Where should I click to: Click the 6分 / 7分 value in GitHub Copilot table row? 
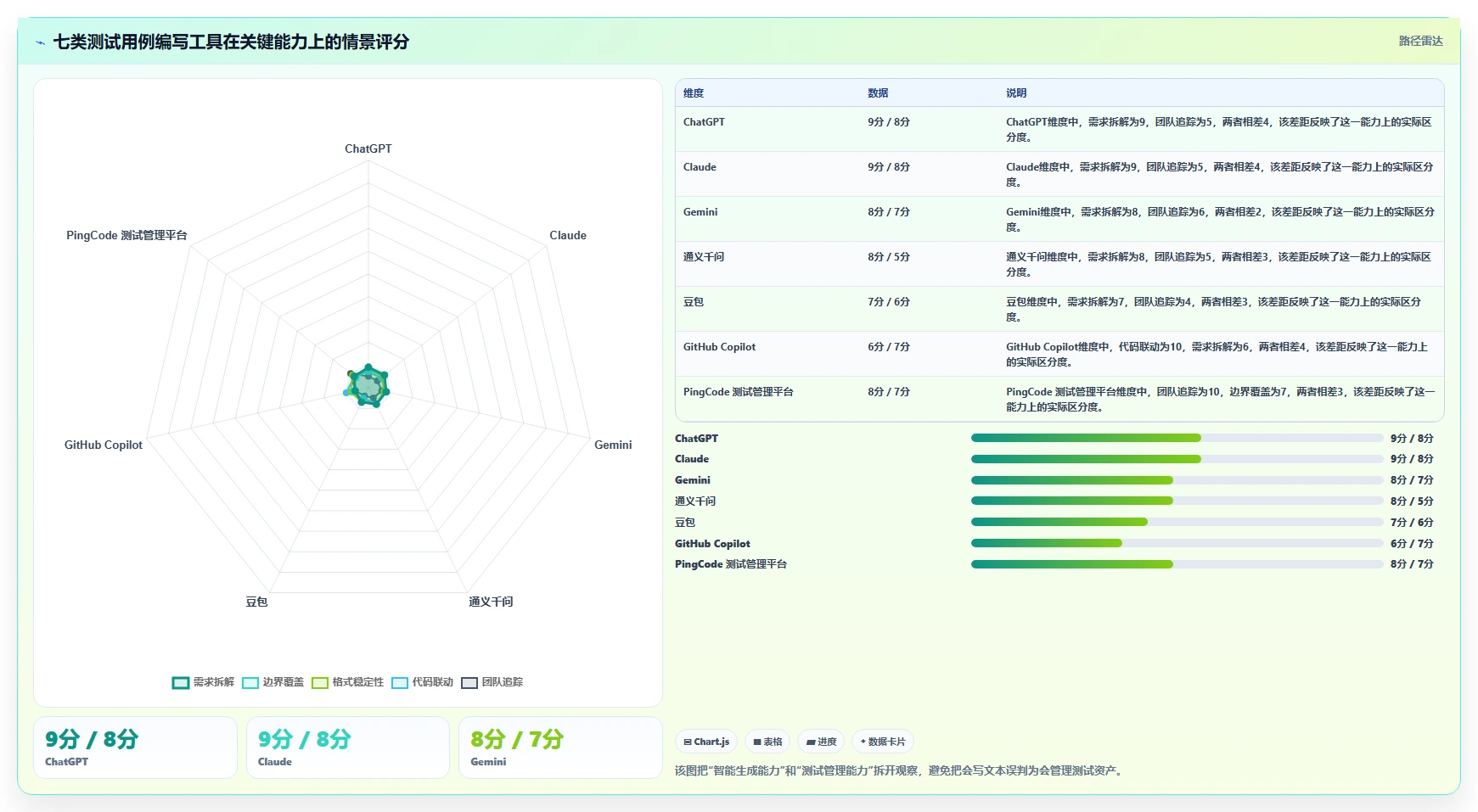pyautogui.click(x=889, y=347)
